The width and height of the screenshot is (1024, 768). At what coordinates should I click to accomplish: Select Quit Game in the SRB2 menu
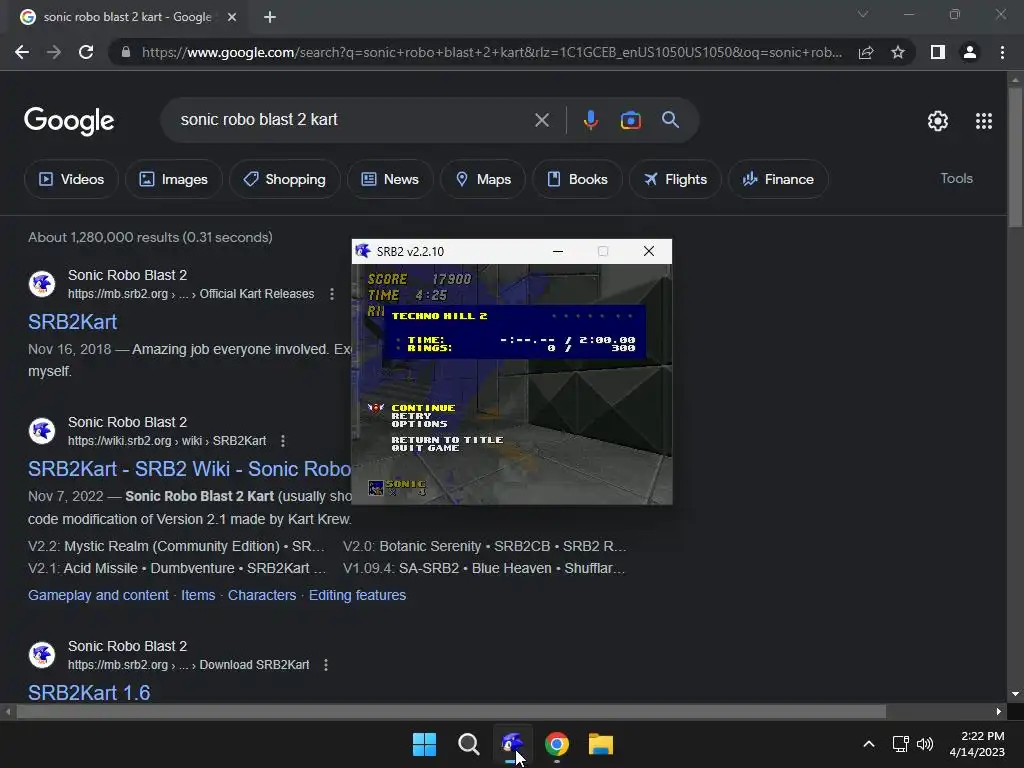point(425,447)
